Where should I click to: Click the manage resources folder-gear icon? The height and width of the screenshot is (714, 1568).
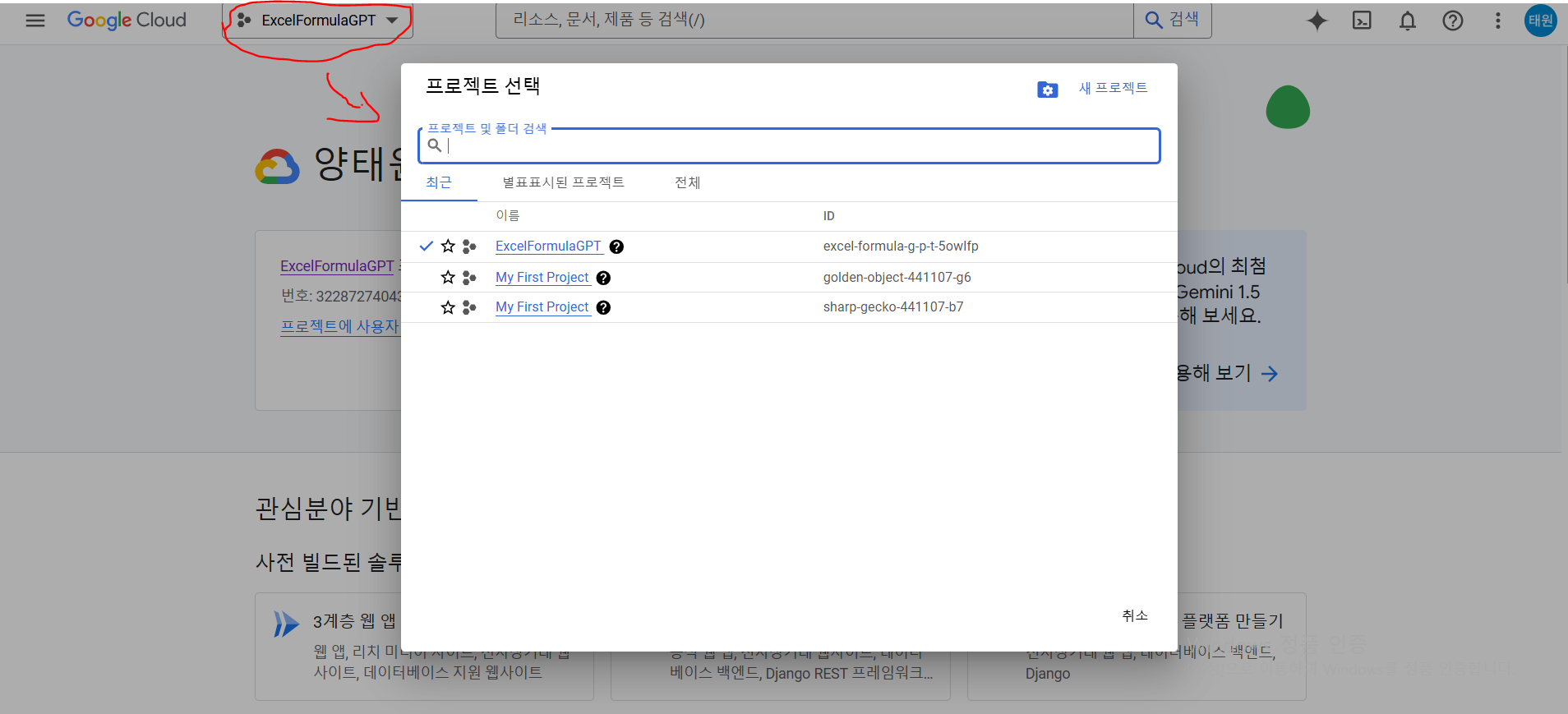tap(1048, 90)
